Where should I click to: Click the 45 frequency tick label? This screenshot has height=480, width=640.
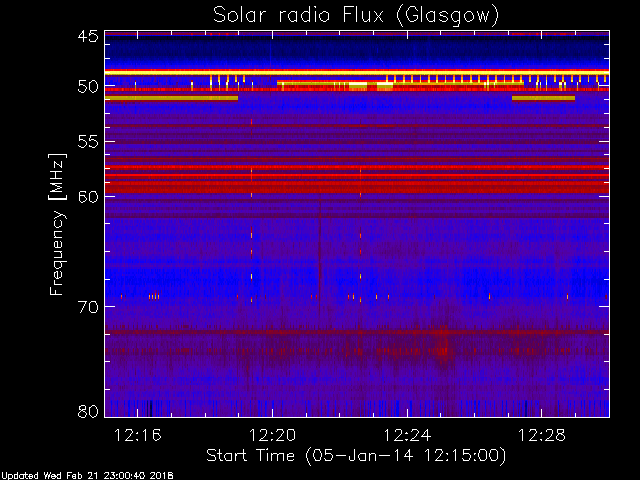point(88,37)
